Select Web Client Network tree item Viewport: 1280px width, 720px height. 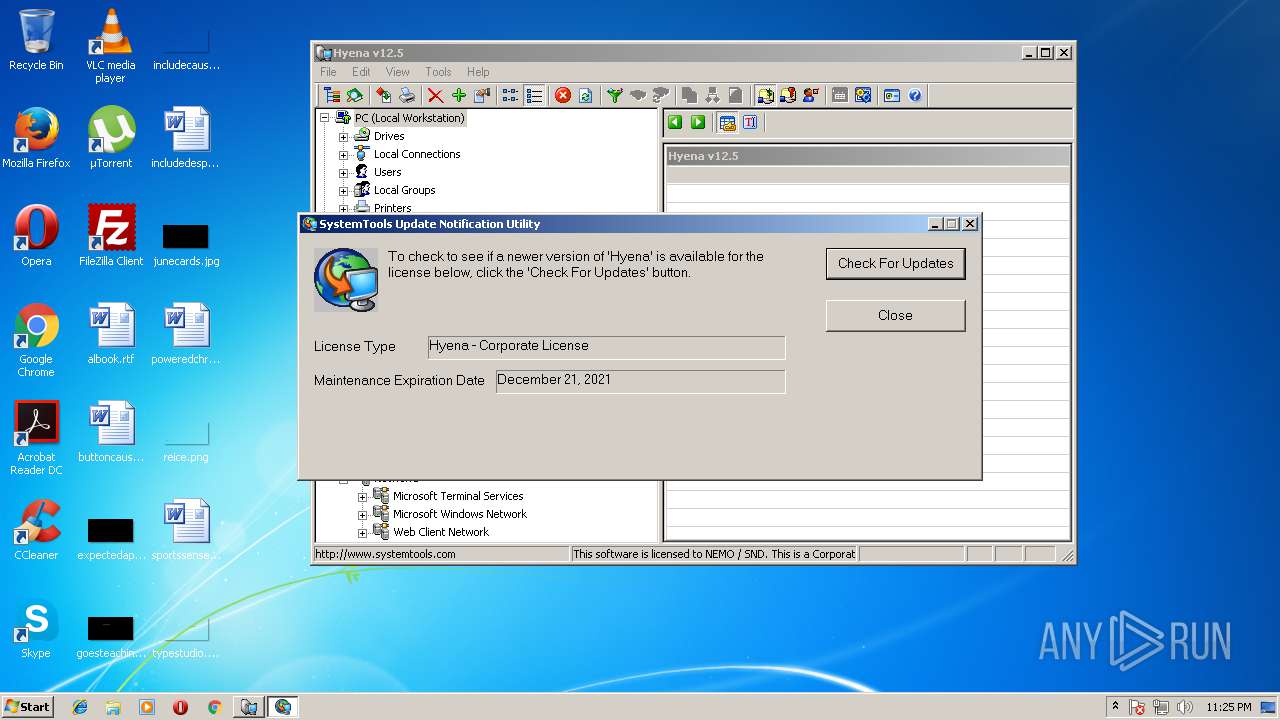[x=441, y=532]
